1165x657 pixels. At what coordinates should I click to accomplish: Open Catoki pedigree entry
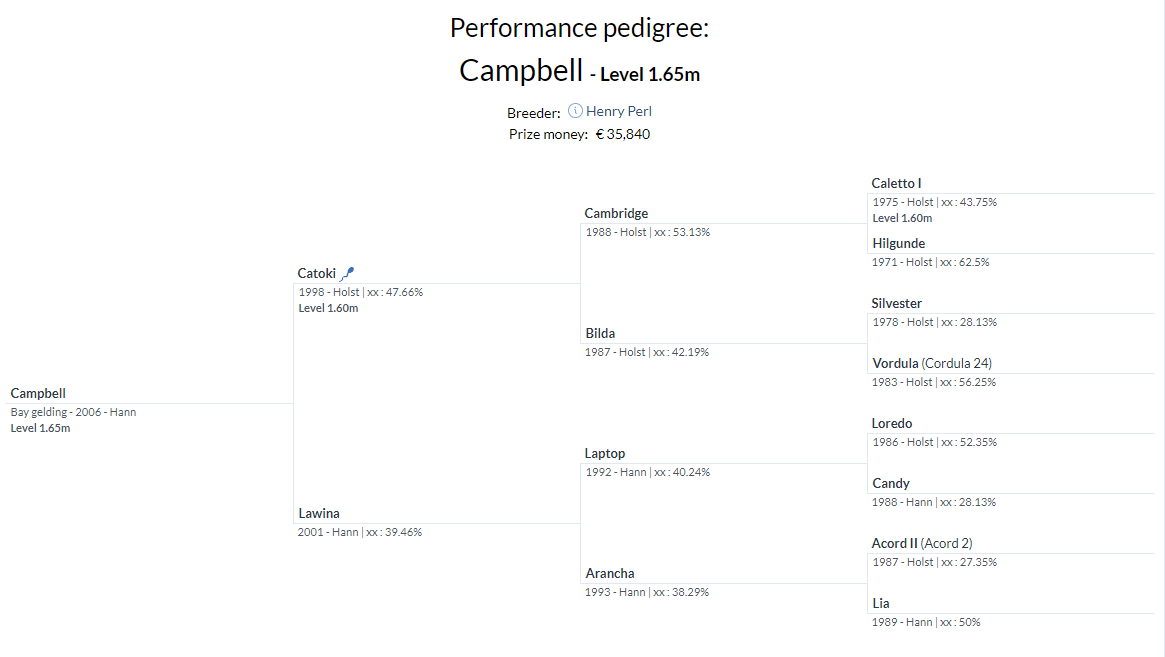[316, 273]
